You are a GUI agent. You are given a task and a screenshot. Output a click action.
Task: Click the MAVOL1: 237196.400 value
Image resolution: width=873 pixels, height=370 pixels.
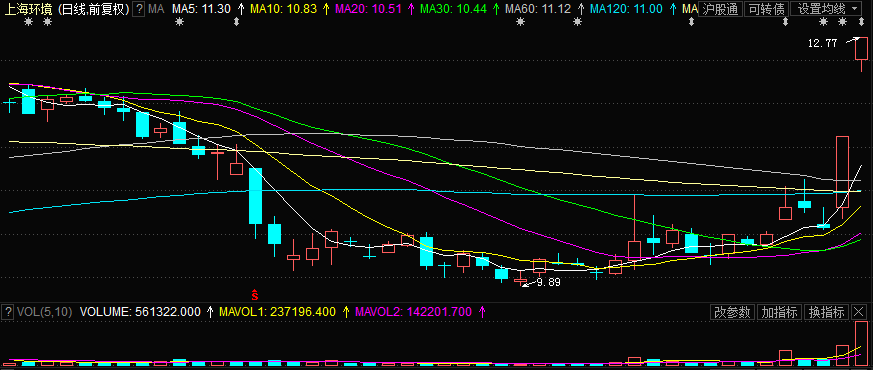tap(277, 312)
